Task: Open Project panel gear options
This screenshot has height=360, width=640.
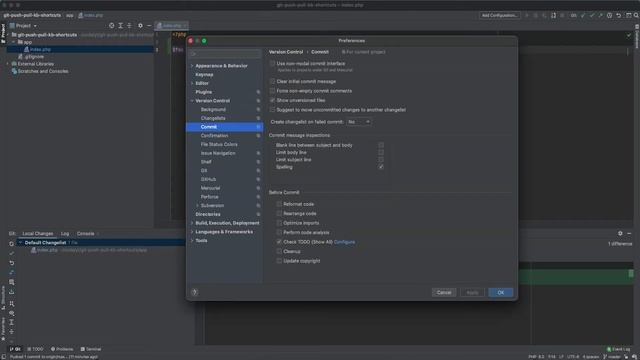Action: tap(140, 25)
